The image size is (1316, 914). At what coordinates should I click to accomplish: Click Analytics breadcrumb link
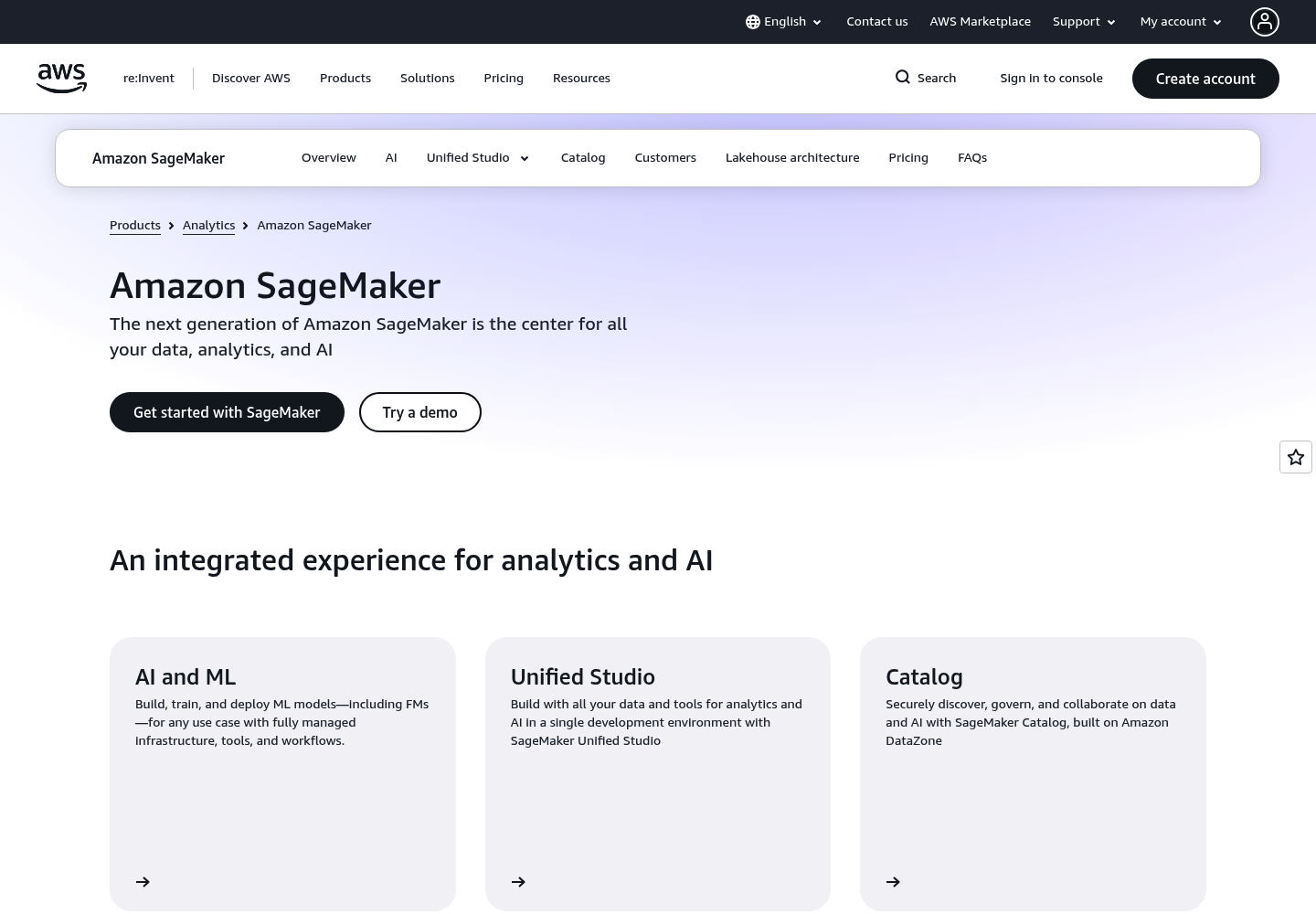pos(208,226)
